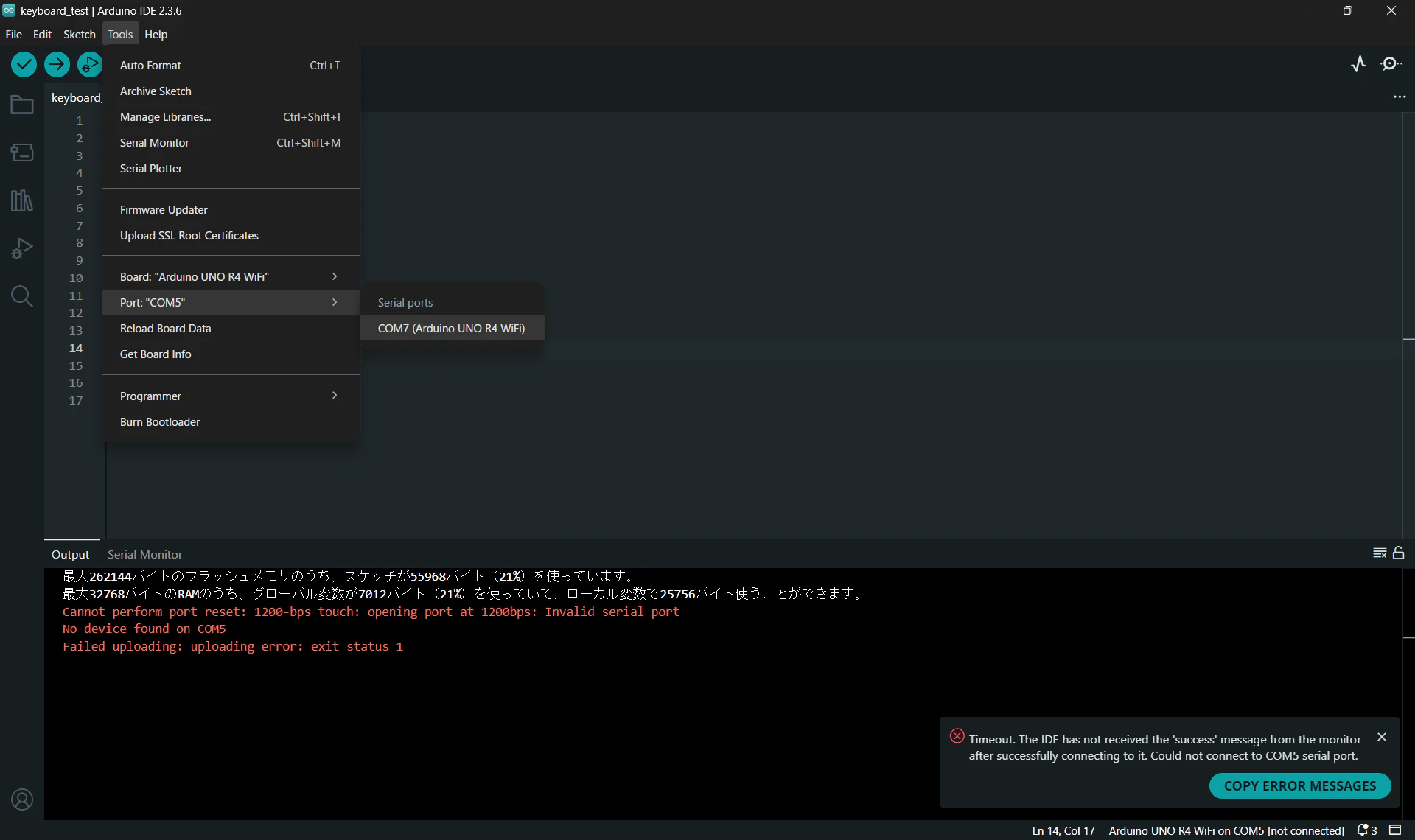Open the Search sidebar icon
This screenshot has width=1415, height=840.
click(x=22, y=296)
